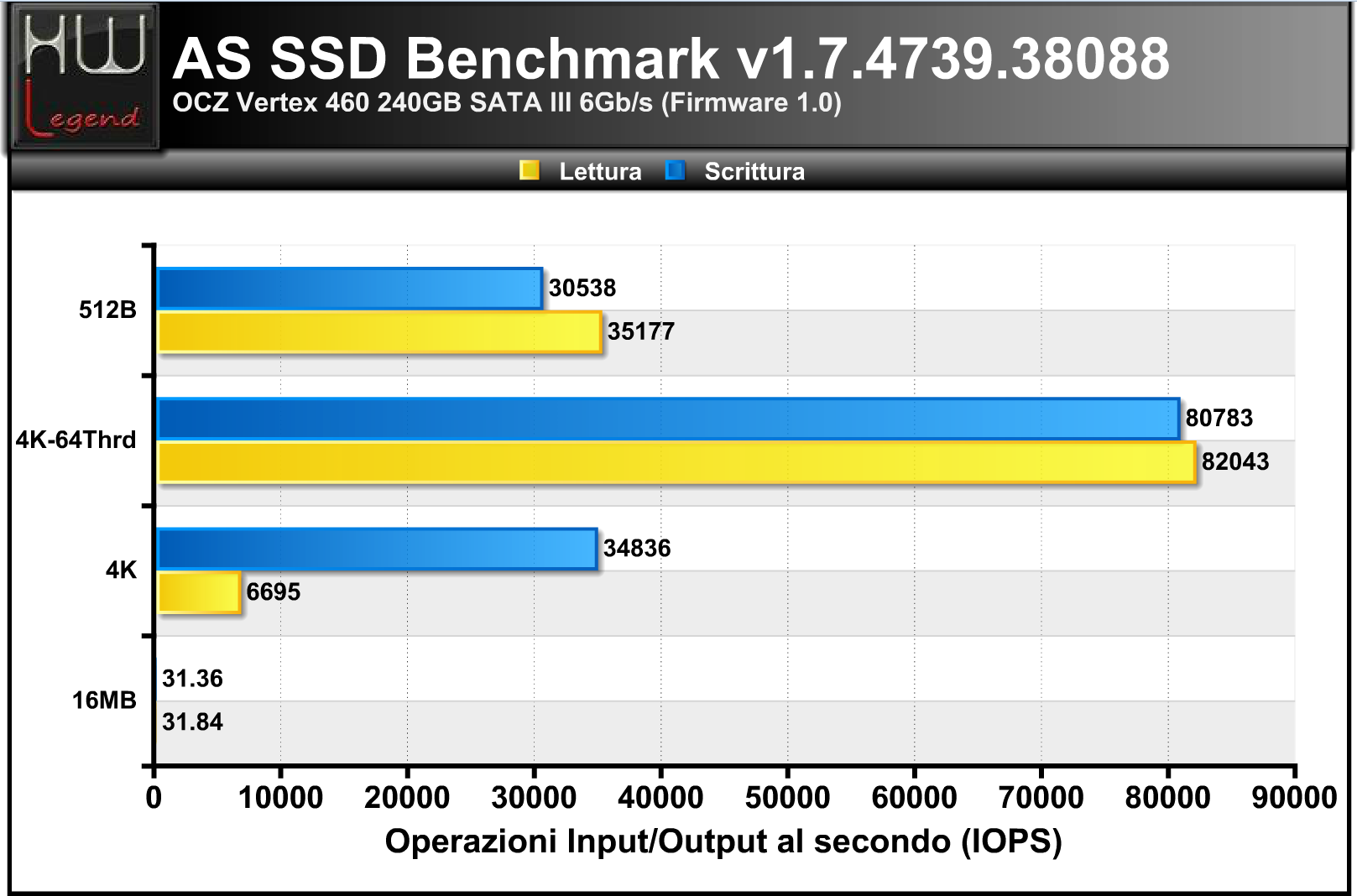1357x896 pixels.
Task: Click the Lettura legend label
Action: click(600, 171)
